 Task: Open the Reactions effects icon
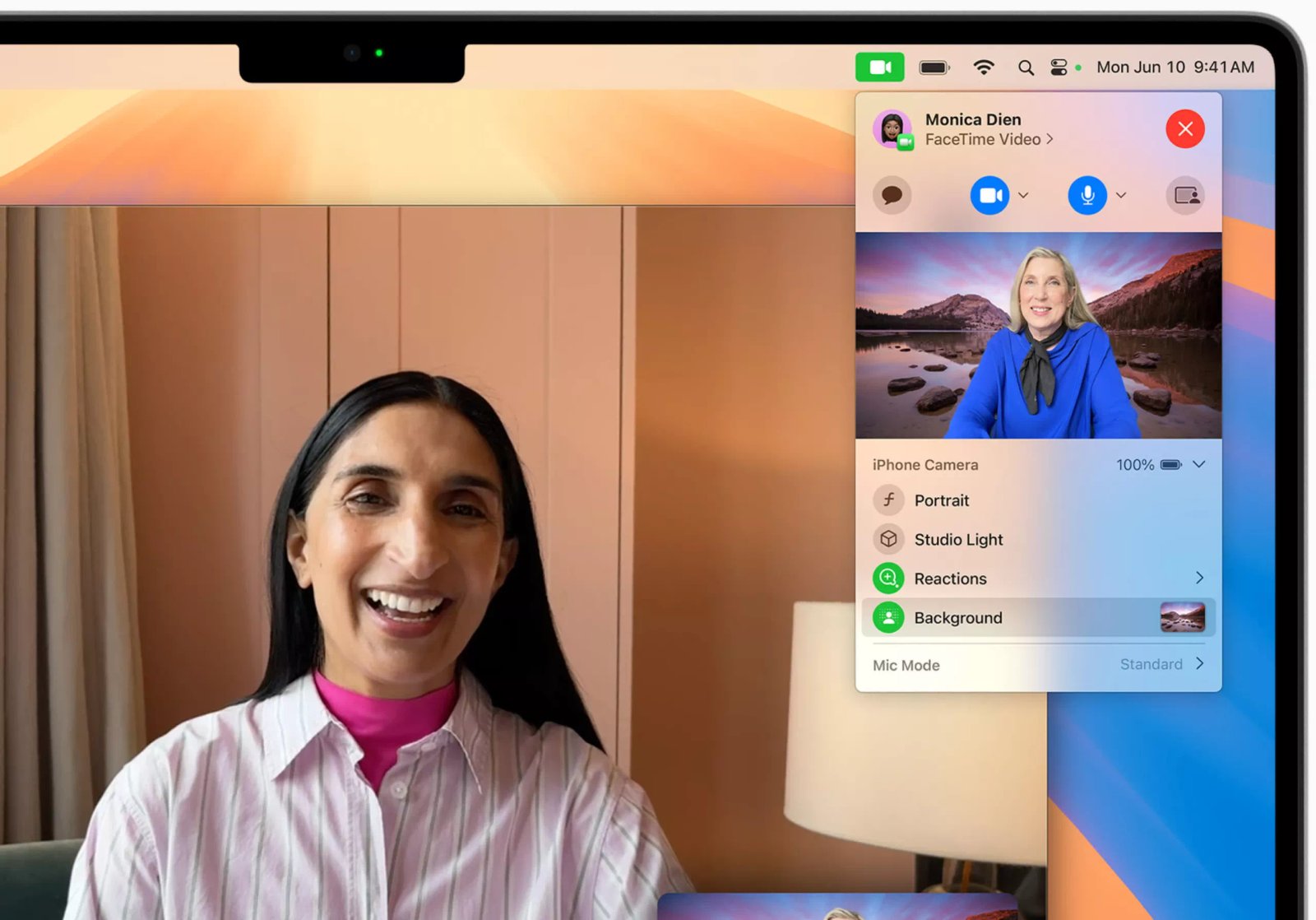(888, 578)
